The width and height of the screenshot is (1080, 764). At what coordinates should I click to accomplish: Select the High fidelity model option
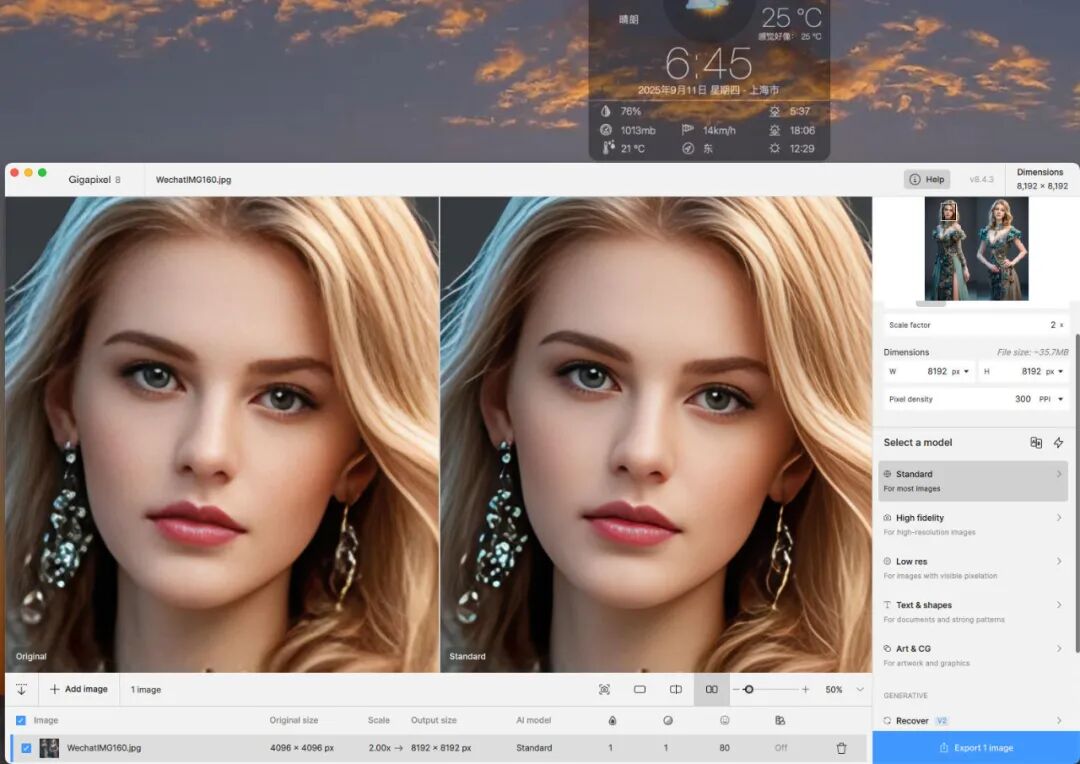tap(973, 524)
